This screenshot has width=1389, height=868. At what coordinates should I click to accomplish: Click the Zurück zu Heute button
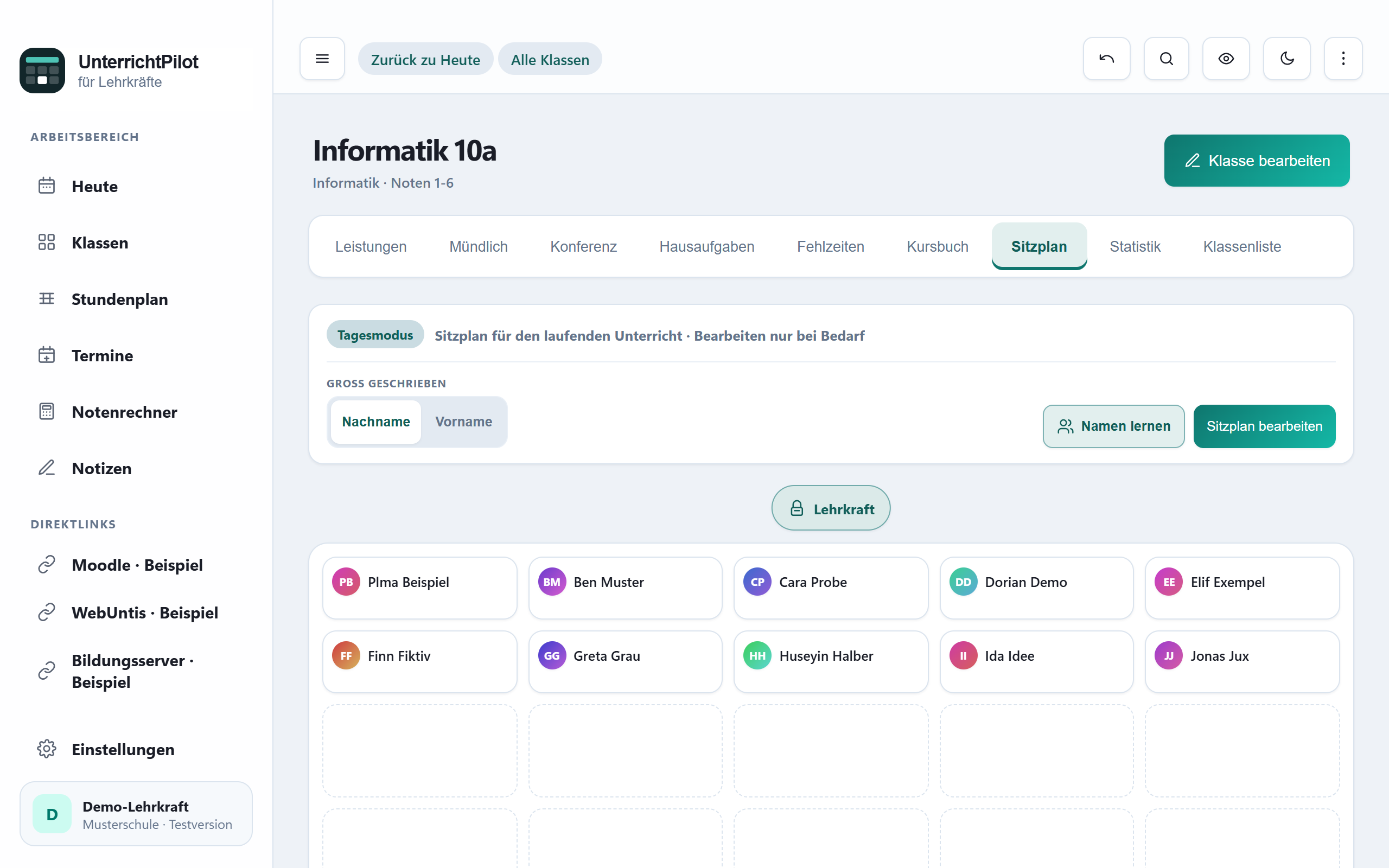click(425, 59)
